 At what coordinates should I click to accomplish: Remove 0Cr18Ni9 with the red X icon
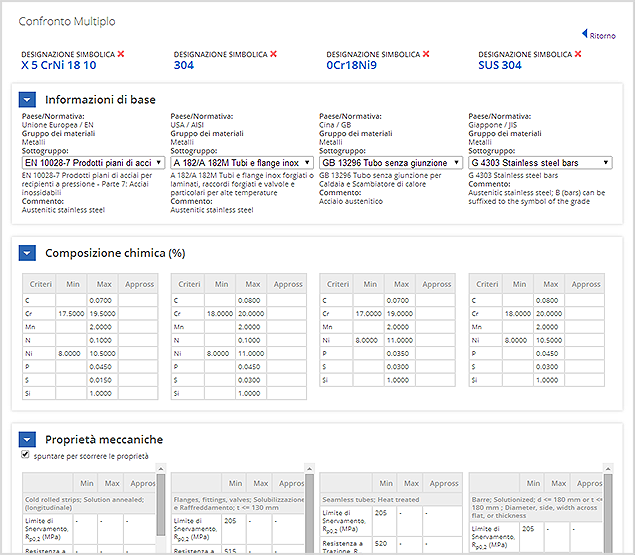[x=426, y=54]
